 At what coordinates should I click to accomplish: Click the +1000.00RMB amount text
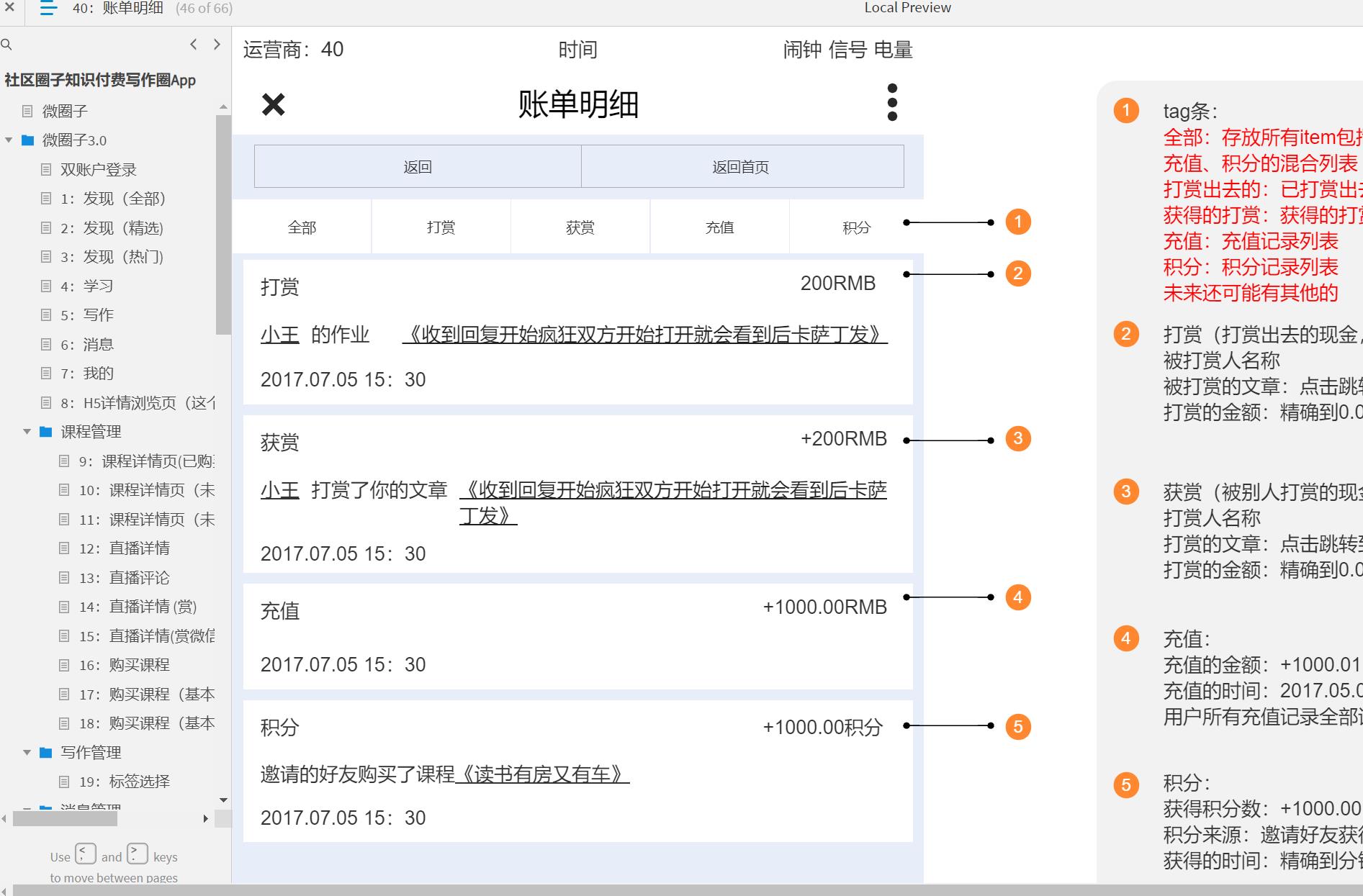[x=825, y=607]
